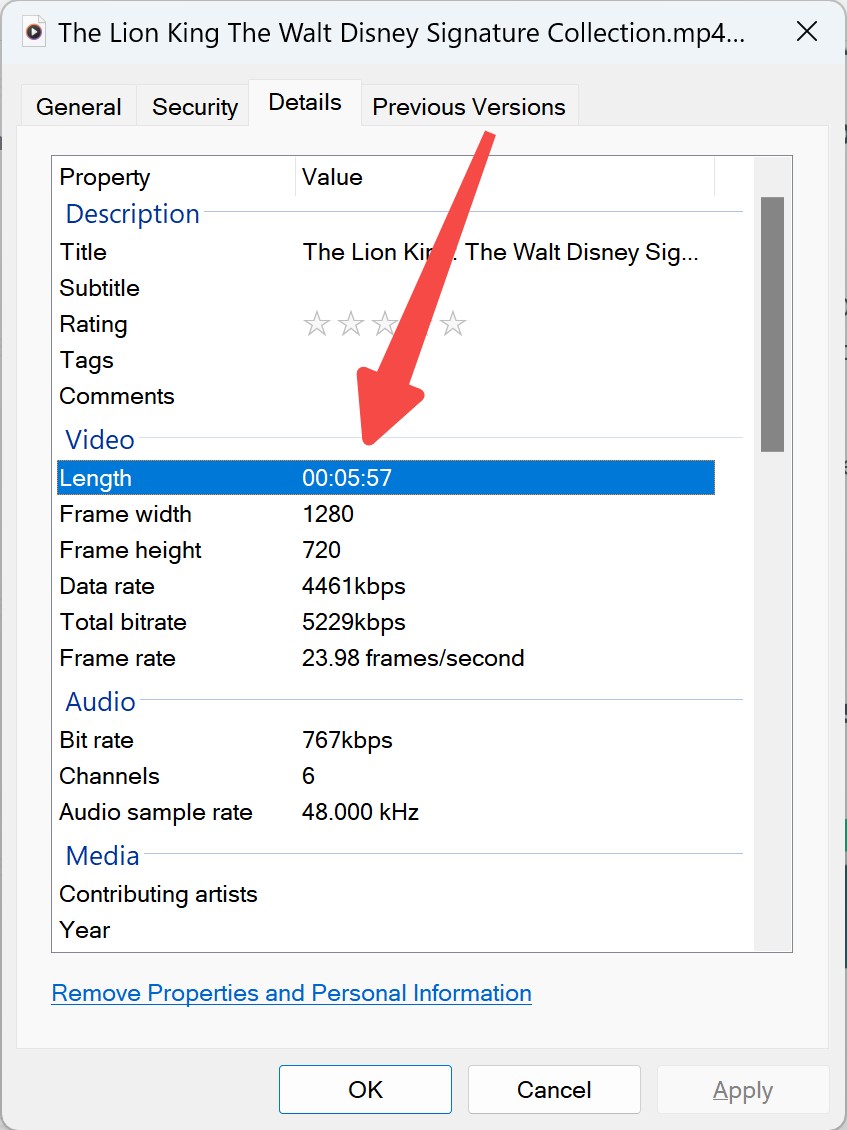
Task: Select the Contributing artists row
Action: [x=386, y=894]
